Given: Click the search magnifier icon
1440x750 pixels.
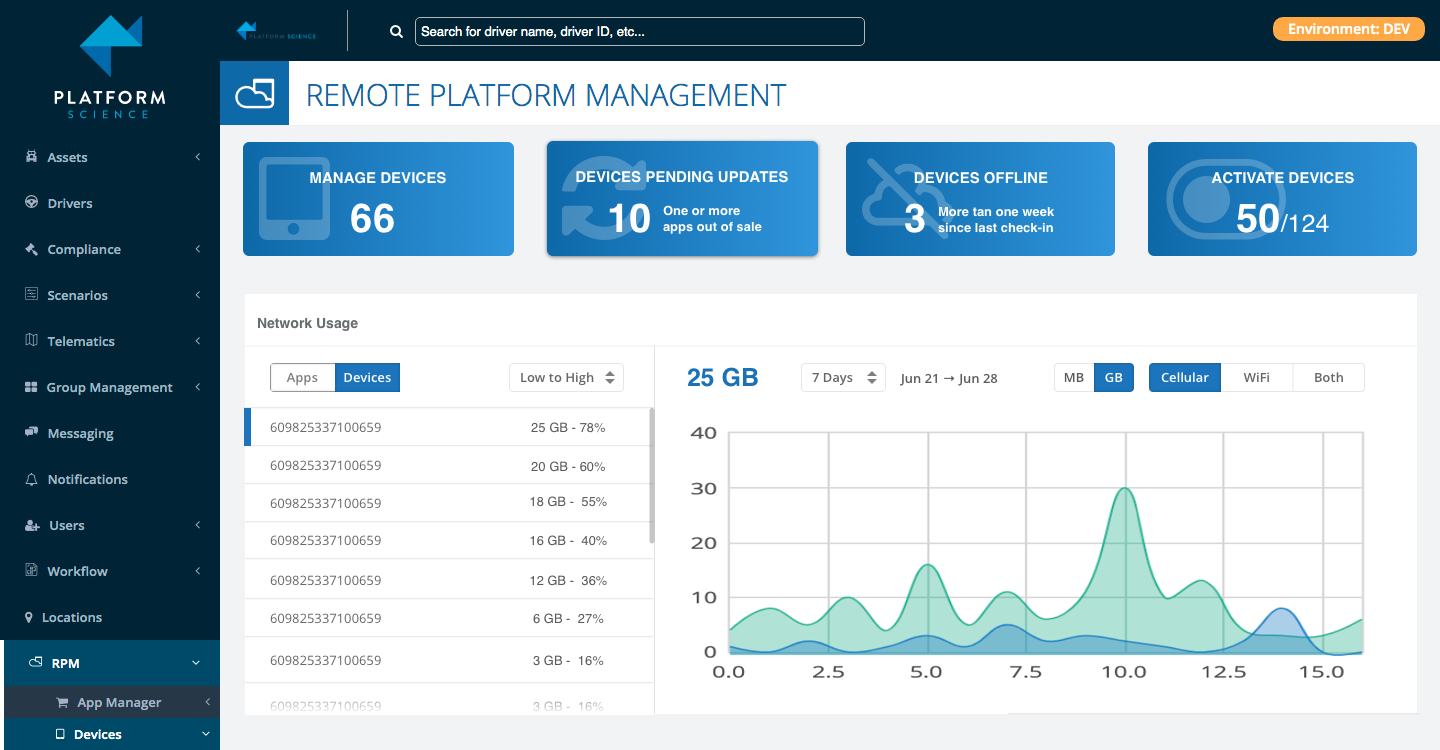Looking at the screenshot, I should click(396, 31).
